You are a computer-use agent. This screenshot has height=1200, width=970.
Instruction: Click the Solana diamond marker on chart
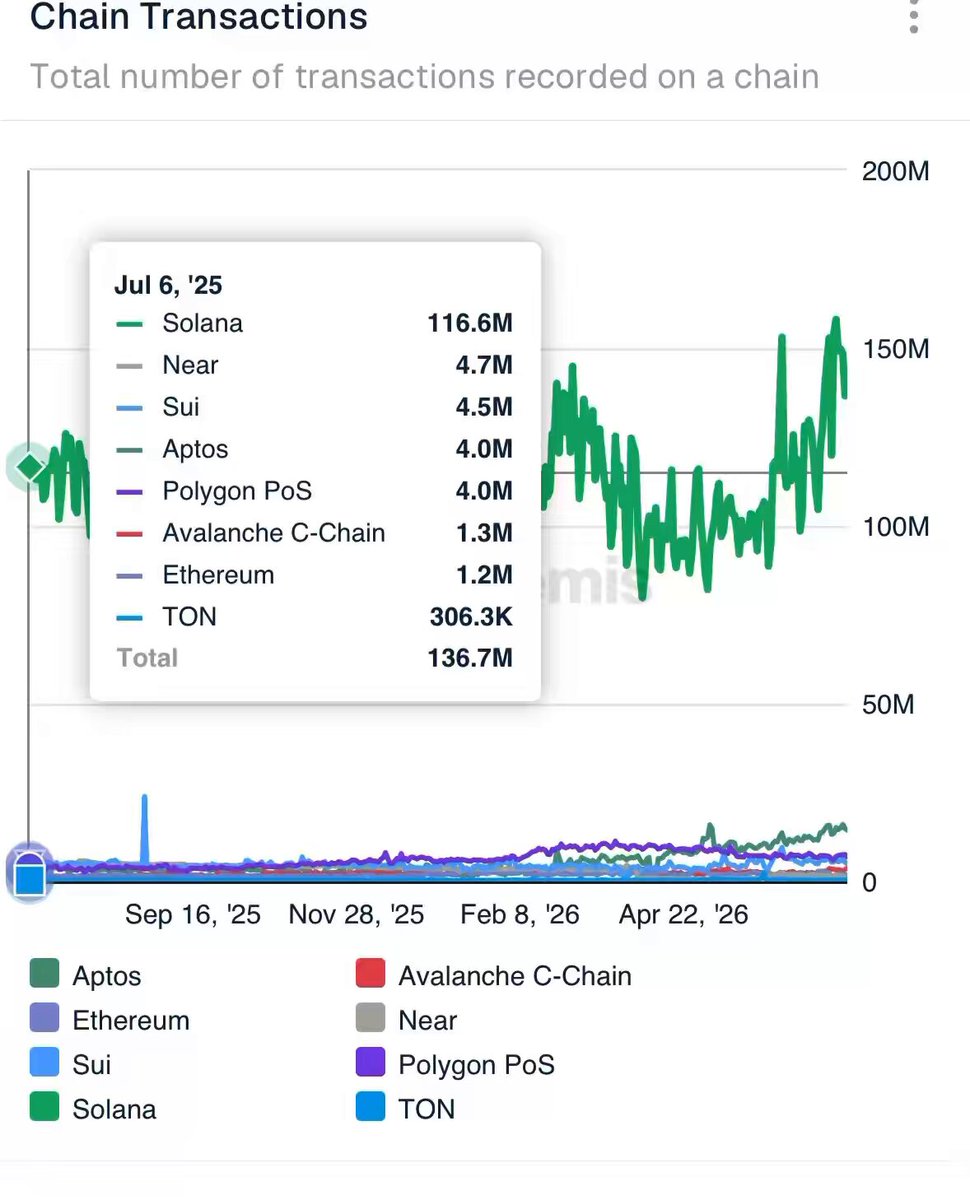click(x=30, y=467)
